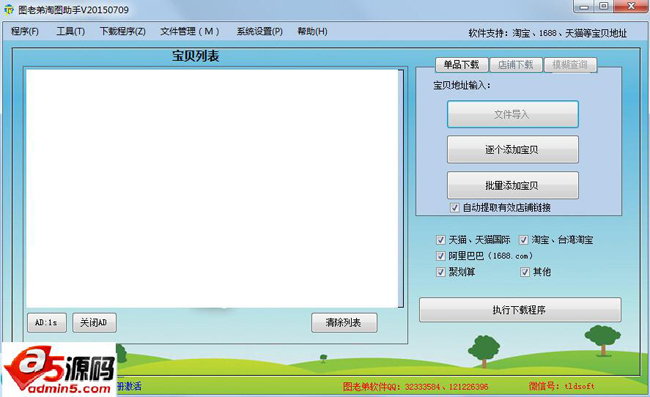Click the 文件导入 button
This screenshot has width=650, height=397.
pyautogui.click(x=512, y=114)
